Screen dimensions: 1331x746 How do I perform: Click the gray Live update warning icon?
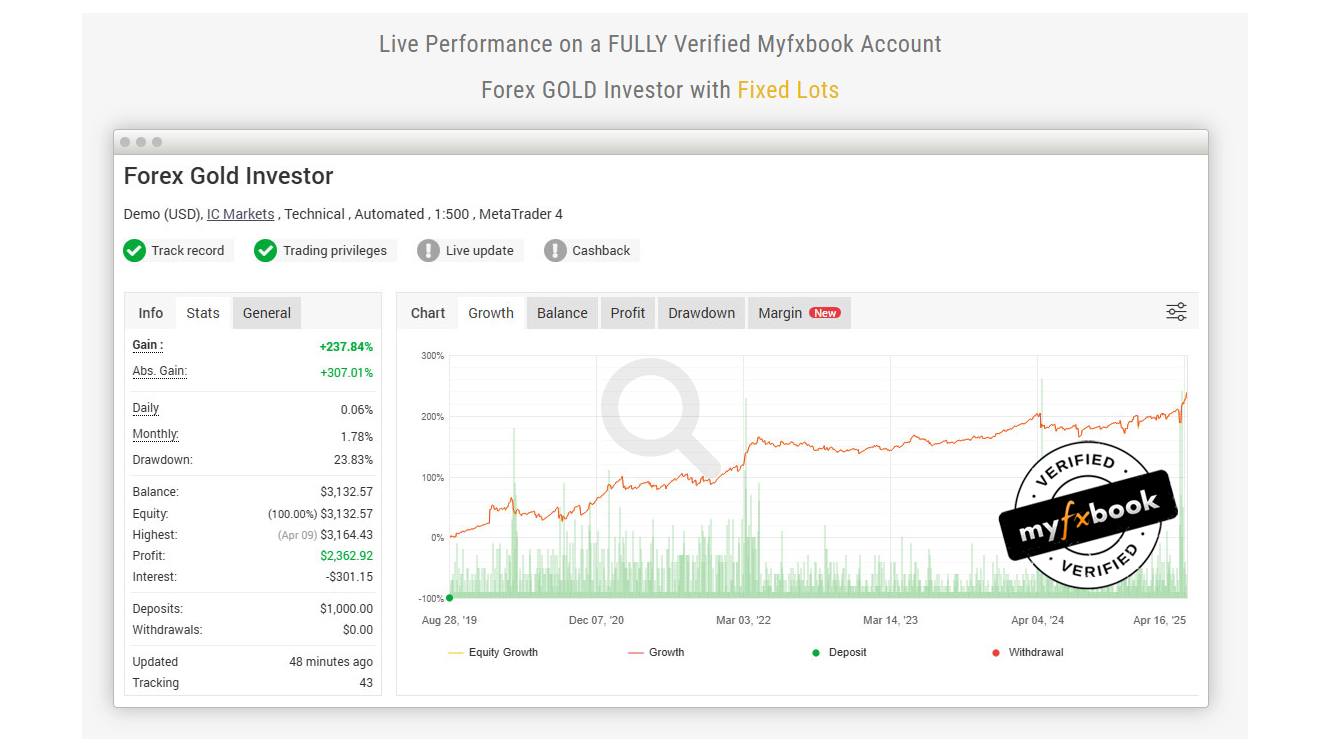(x=428, y=251)
